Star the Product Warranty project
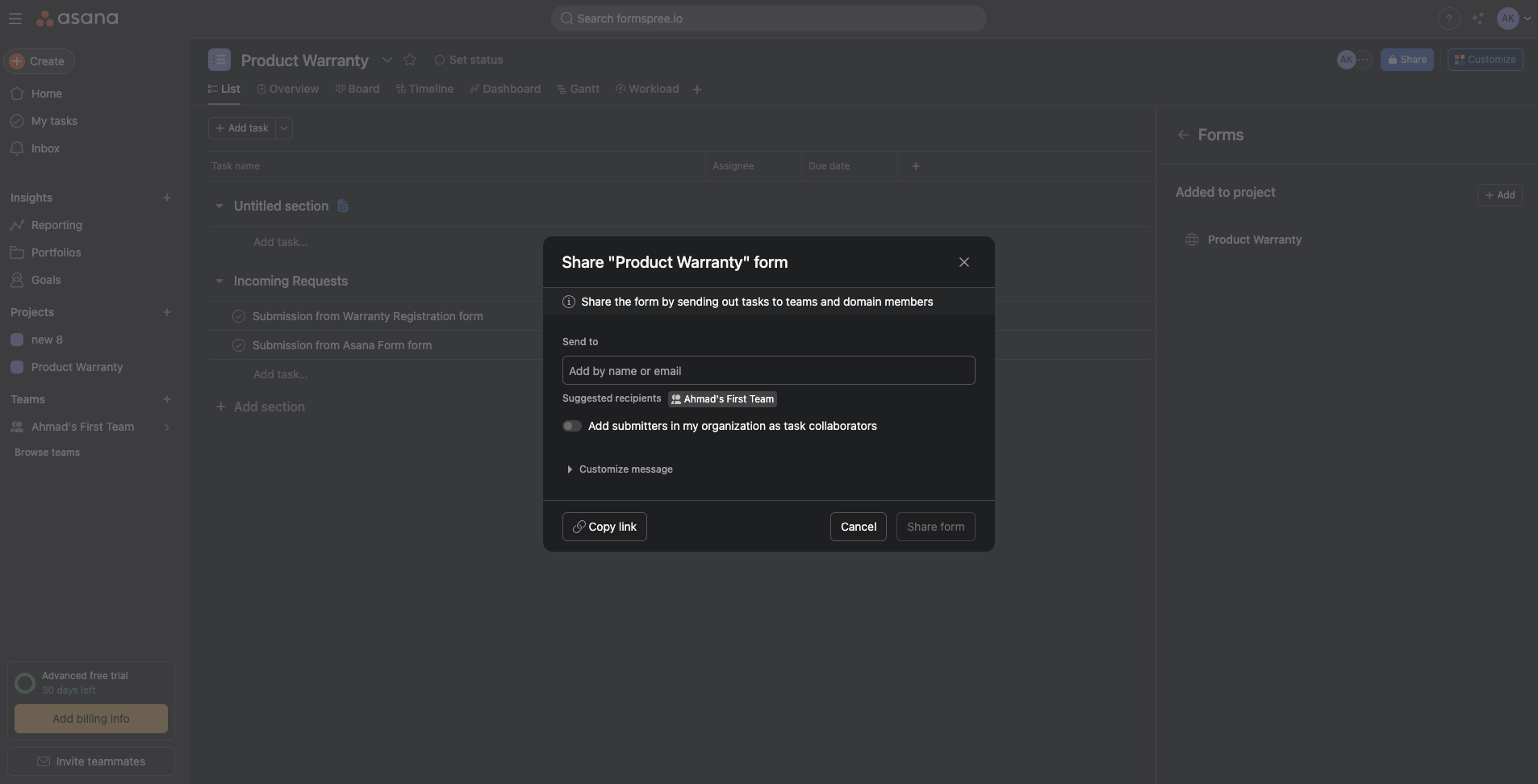Screen dimensions: 1538x784 pyautogui.click(x=411, y=60)
